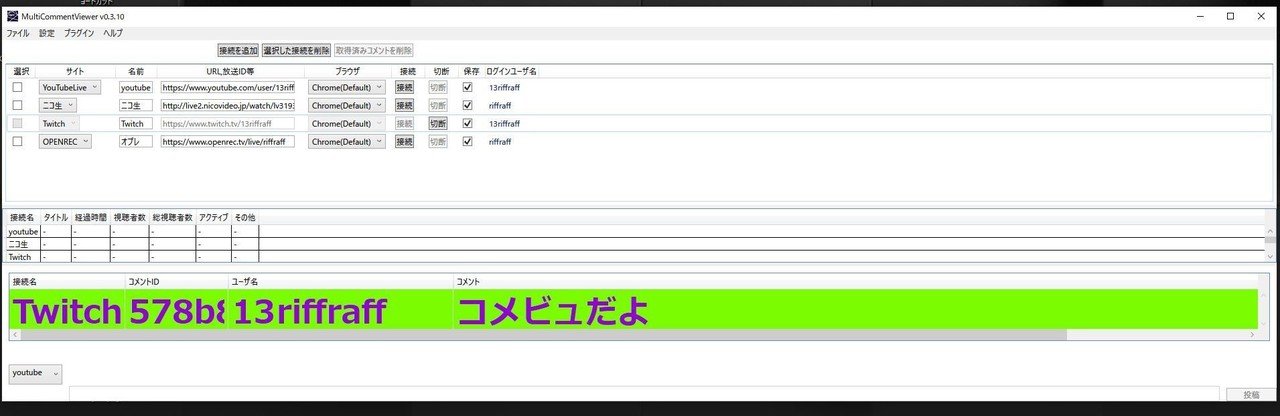This screenshot has width=1280, height=416.
Task: Click the name field containing オプレ
Action: [135, 141]
